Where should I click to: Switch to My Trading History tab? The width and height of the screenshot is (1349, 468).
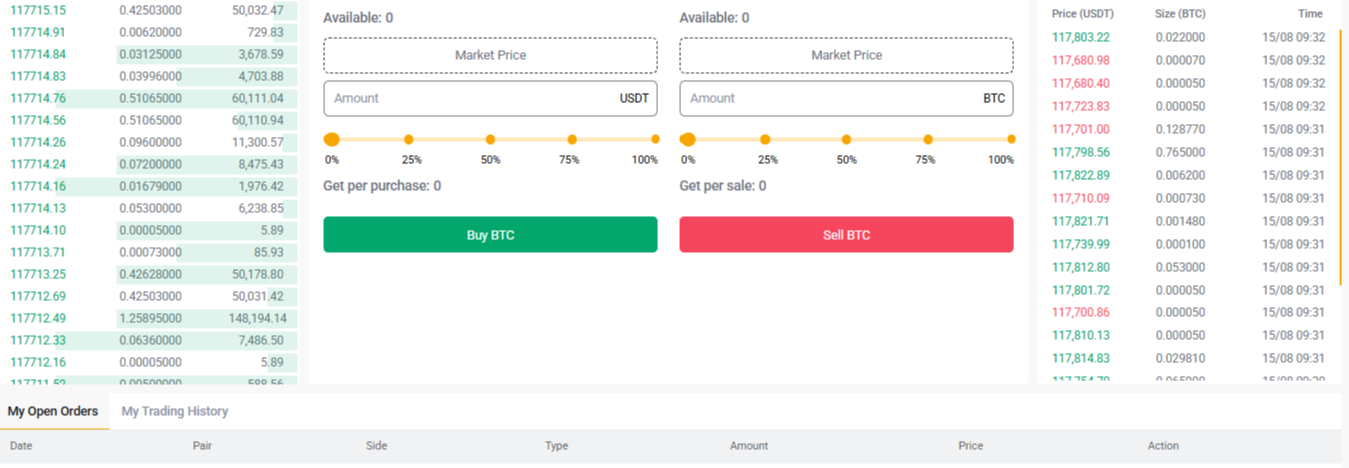(x=175, y=411)
